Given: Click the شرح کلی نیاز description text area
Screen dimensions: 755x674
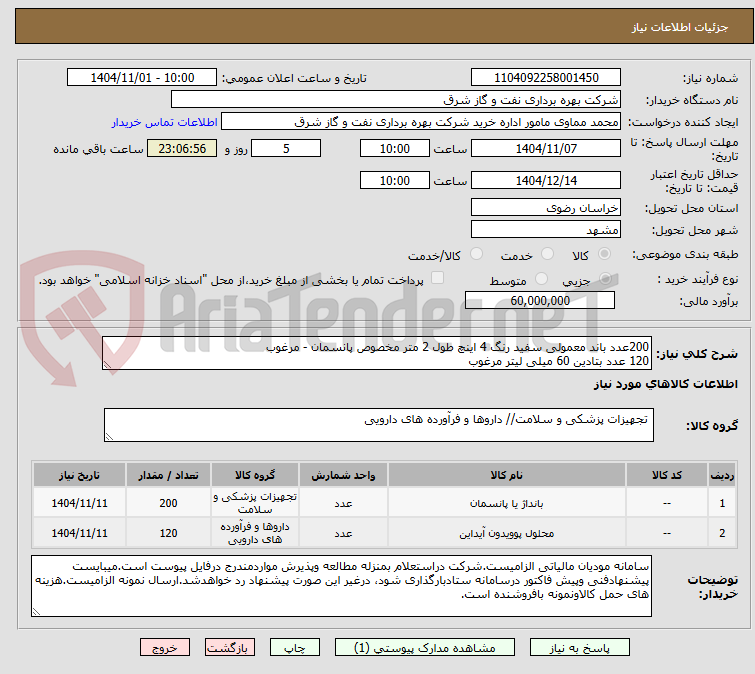Looking at the screenshot, I should click(x=377, y=353).
